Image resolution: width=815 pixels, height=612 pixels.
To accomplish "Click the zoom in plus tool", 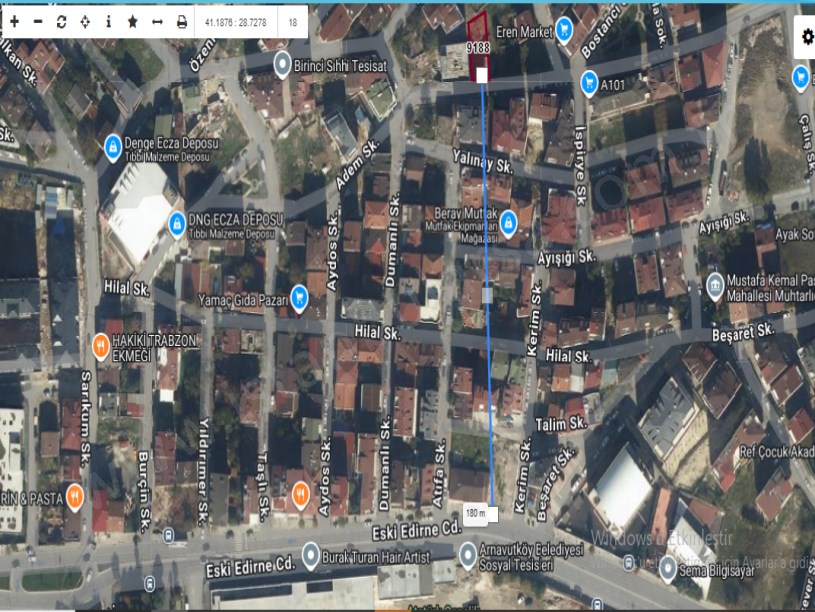I will 14,20.
